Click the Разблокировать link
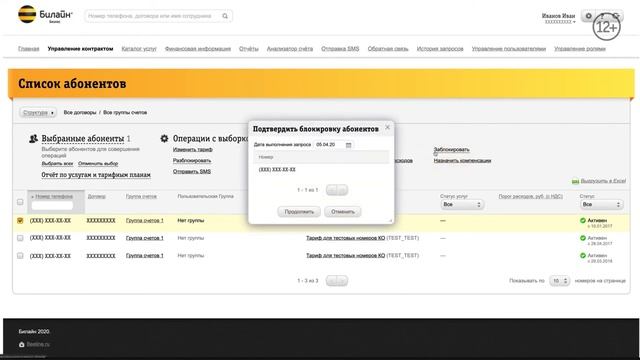 click(x=192, y=161)
